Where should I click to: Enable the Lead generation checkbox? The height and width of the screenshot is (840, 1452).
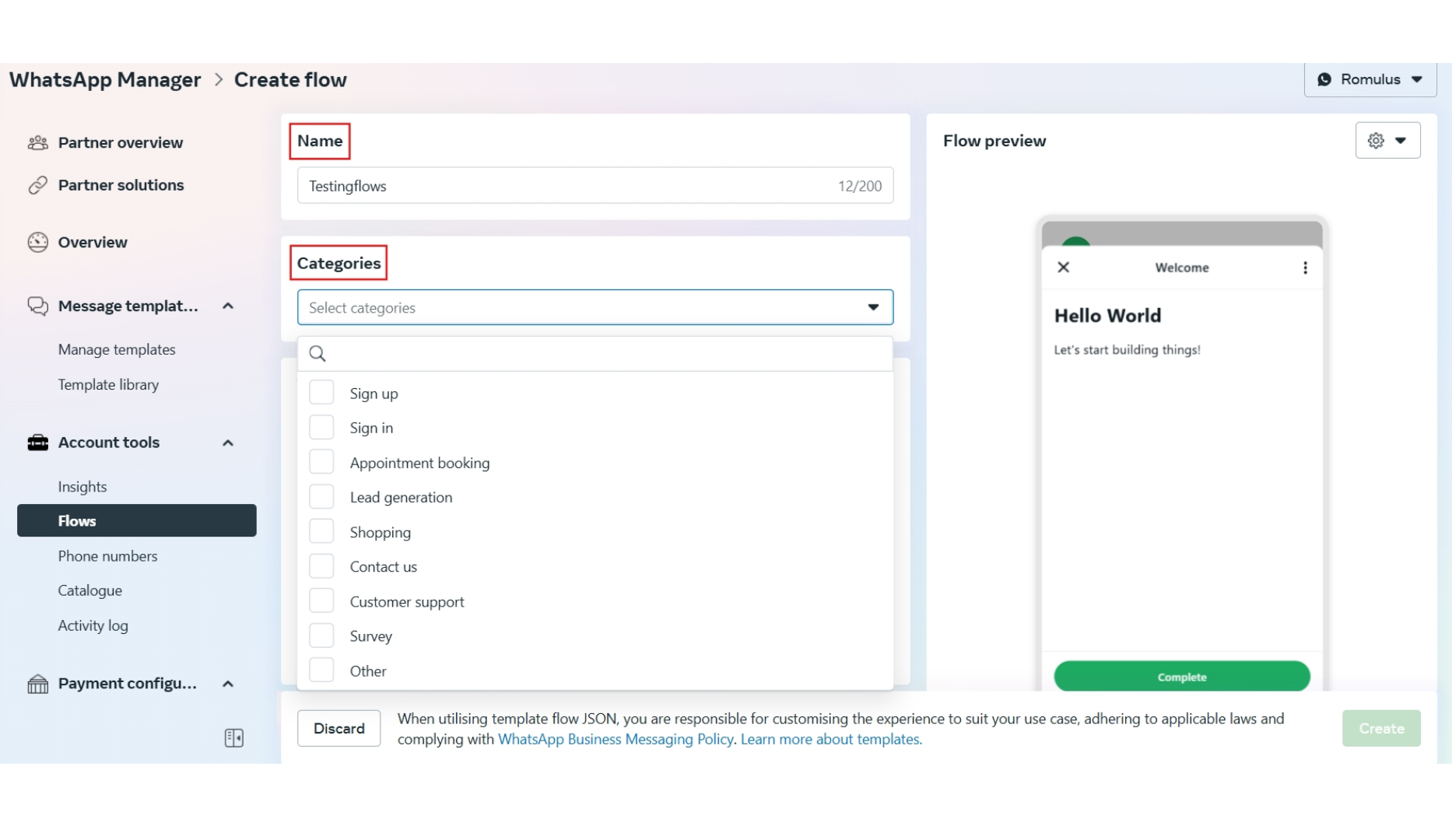point(321,495)
